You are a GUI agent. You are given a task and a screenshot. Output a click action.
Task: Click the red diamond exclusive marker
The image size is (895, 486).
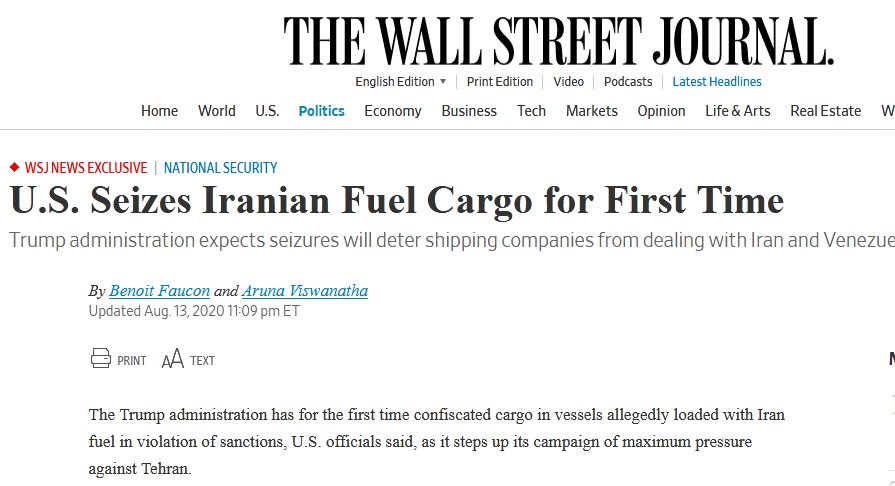point(15,167)
